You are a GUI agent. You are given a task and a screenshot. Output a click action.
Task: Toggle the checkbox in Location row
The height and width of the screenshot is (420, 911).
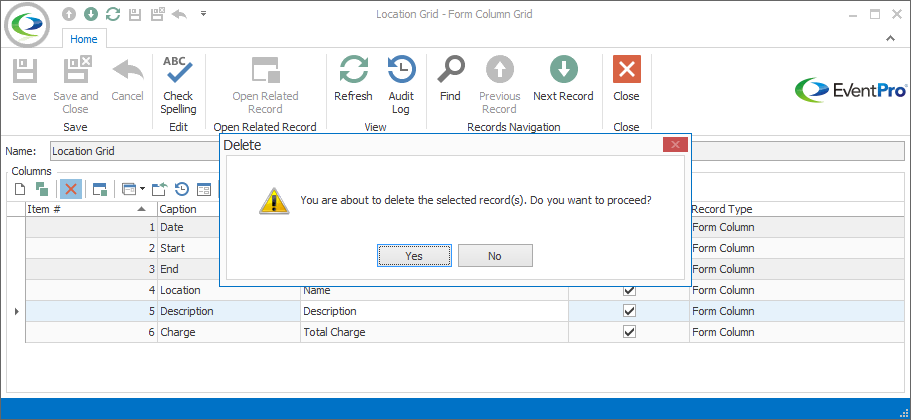629,290
